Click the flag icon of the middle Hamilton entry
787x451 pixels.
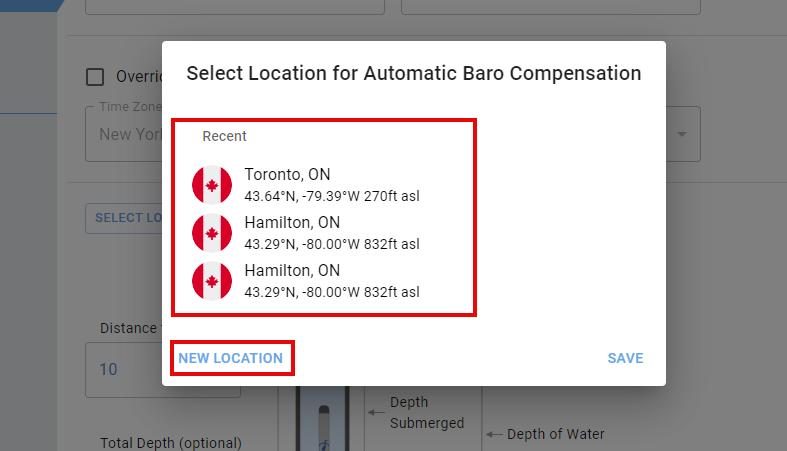point(211,233)
